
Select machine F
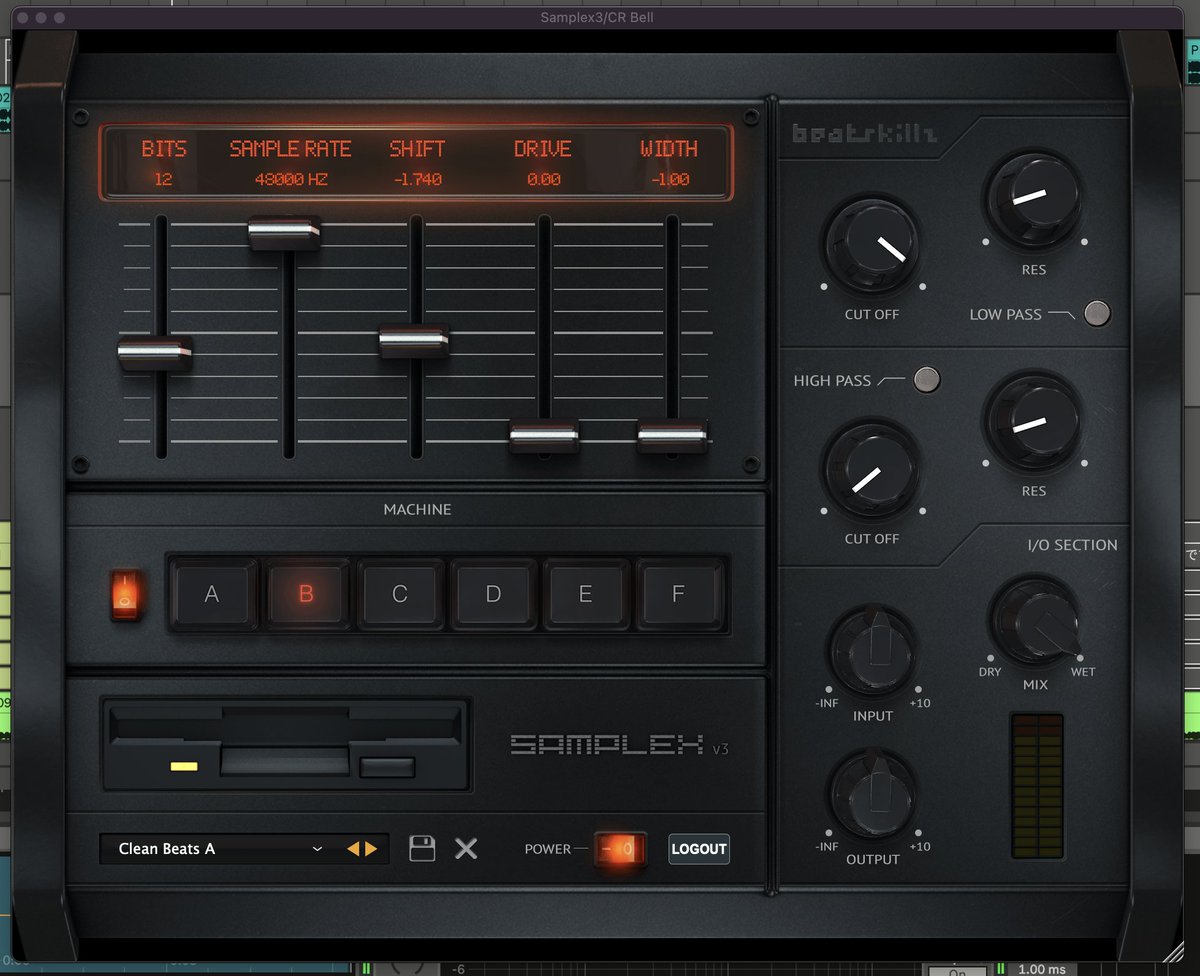[x=678, y=594]
